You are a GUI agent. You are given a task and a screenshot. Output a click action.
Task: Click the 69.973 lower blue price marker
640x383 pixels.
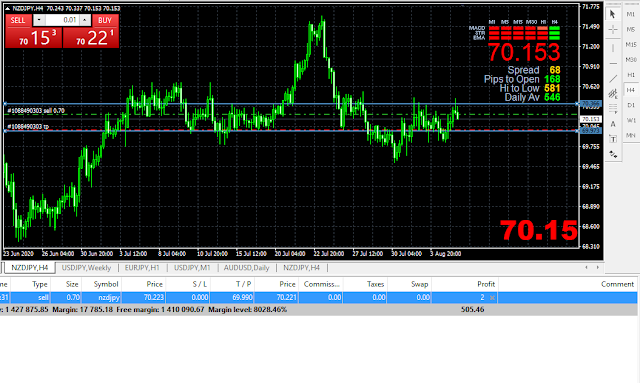(591, 131)
